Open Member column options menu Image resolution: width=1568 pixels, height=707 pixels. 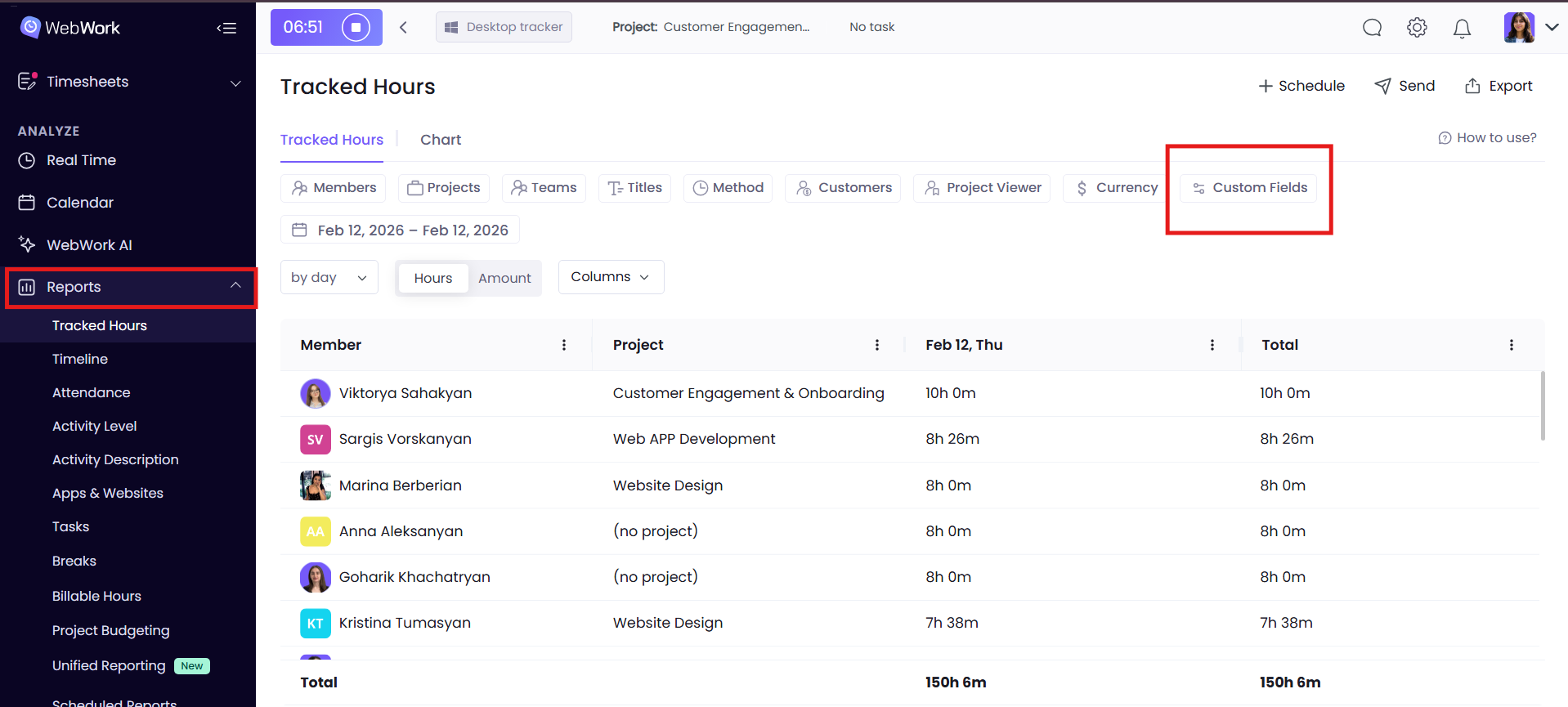pyautogui.click(x=564, y=345)
